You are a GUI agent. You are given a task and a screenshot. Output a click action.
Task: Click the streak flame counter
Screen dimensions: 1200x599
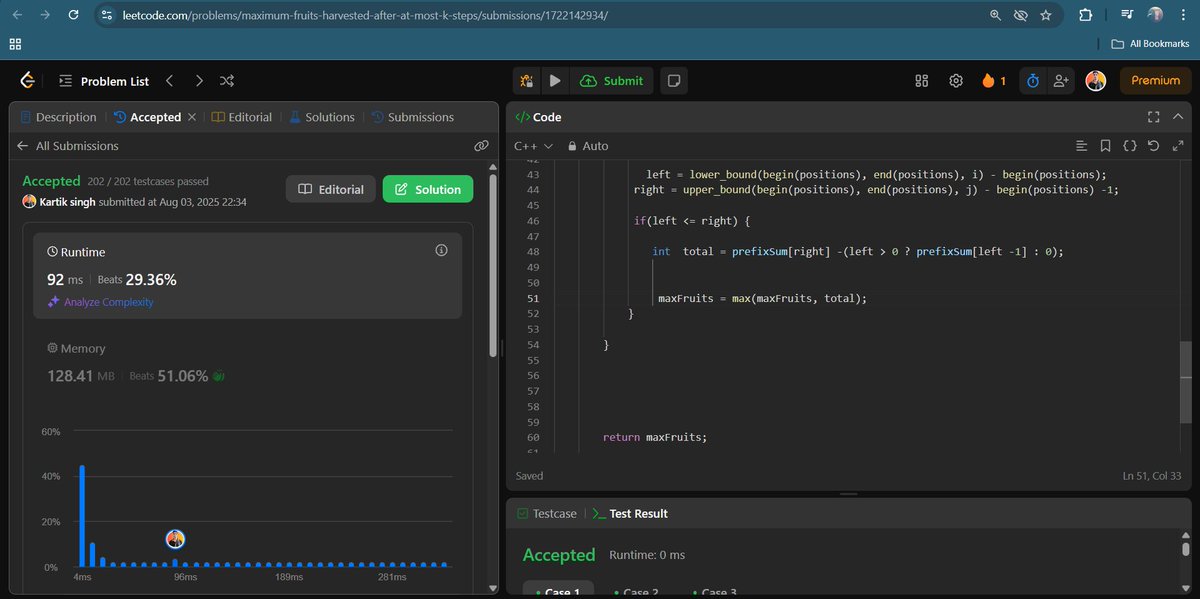(x=994, y=81)
